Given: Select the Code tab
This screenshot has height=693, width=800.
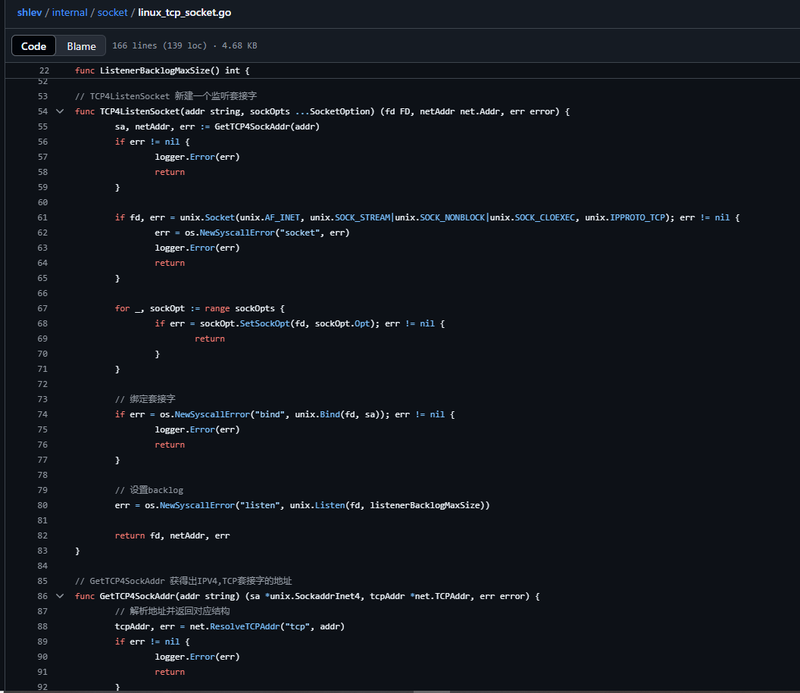Looking at the screenshot, I should tap(34, 46).
